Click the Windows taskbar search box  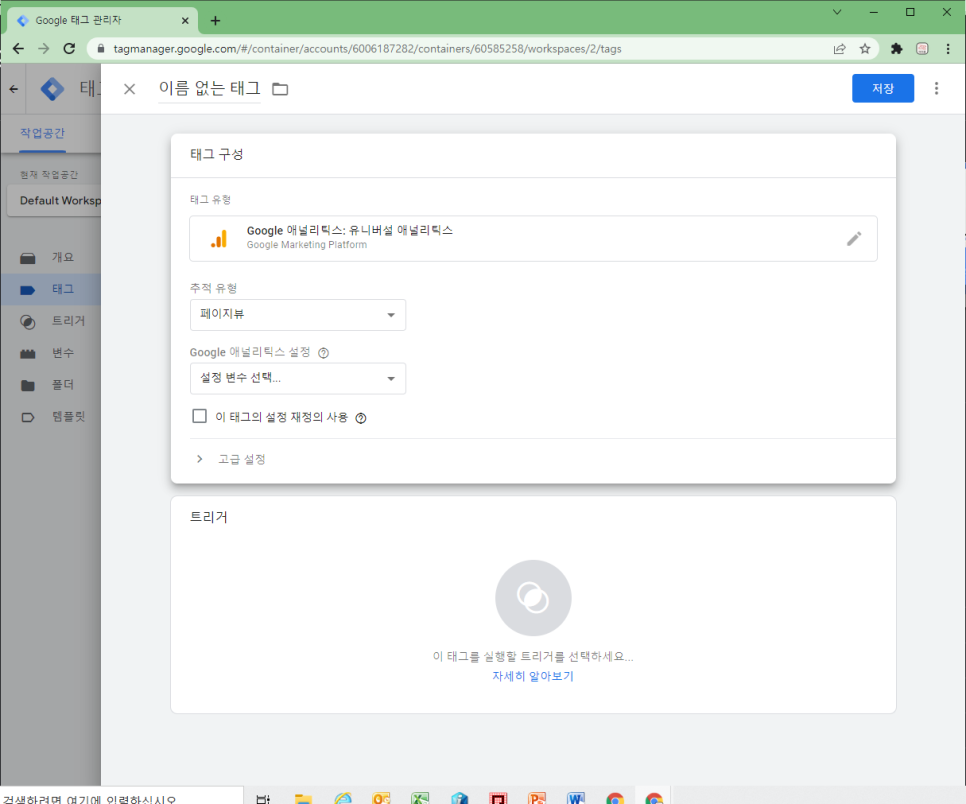pos(122,797)
